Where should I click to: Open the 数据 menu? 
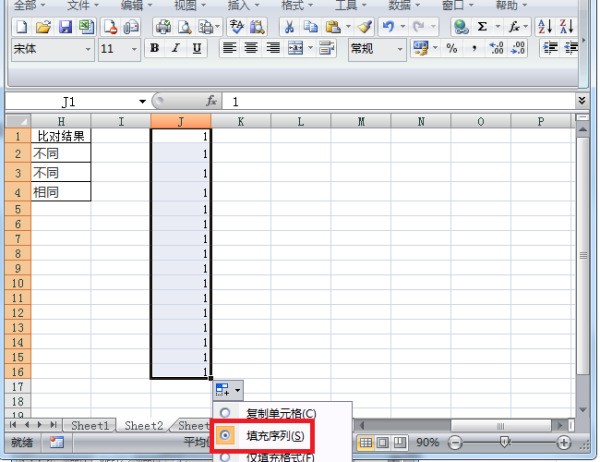click(x=404, y=5)
